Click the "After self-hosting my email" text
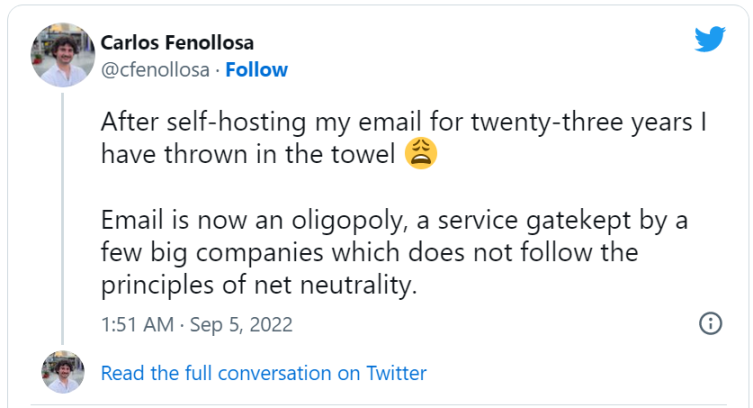 coord(227,122)
